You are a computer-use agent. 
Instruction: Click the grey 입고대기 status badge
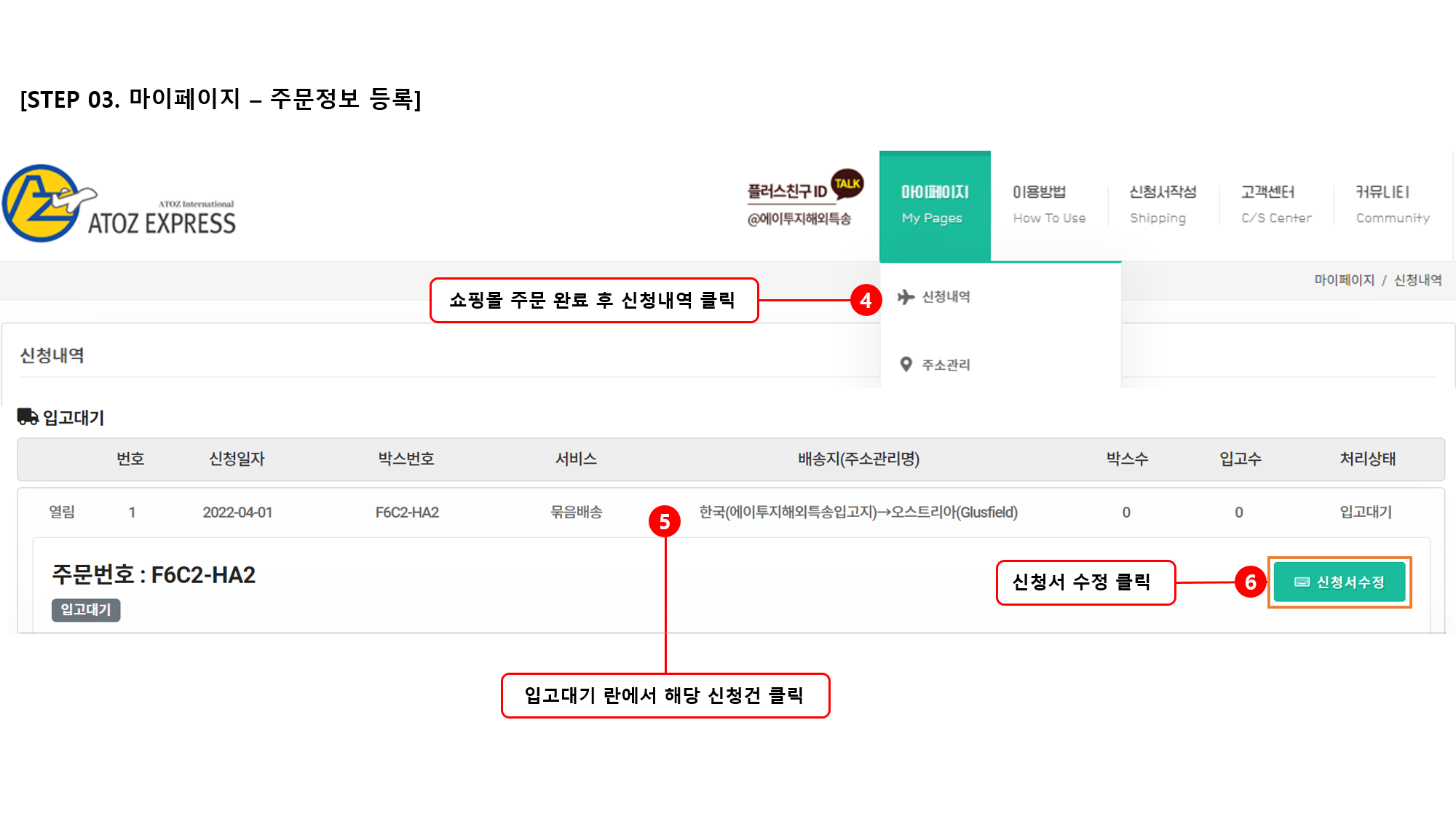pos(86,610)
